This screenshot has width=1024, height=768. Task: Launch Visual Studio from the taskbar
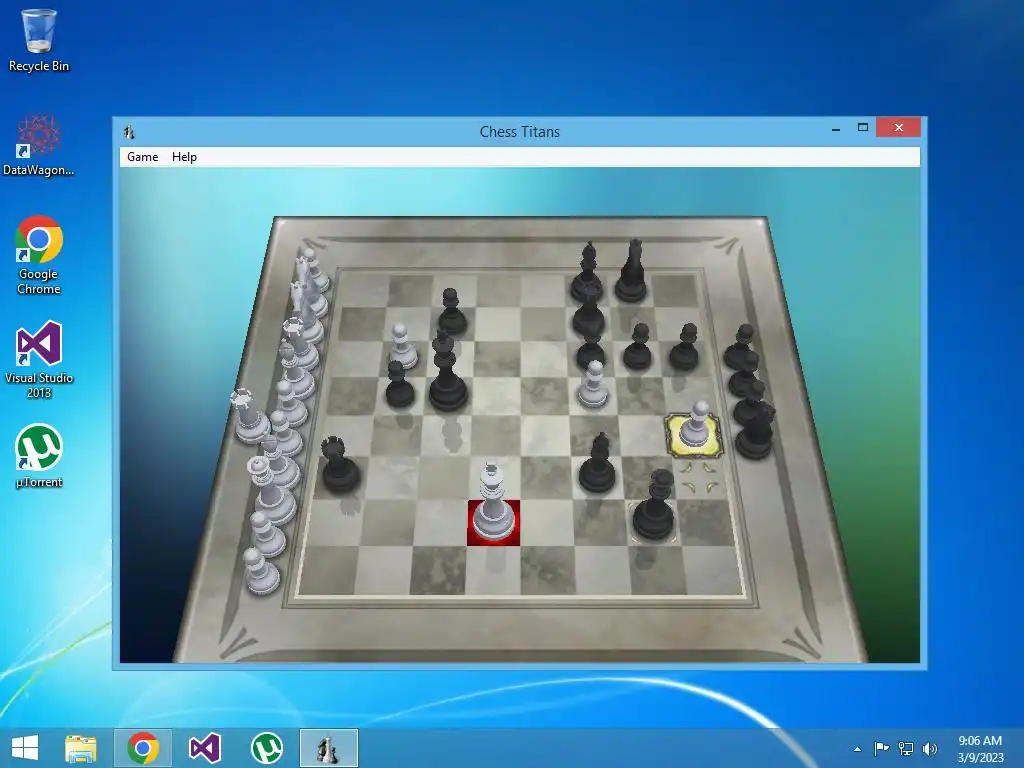tap(204, 748)
